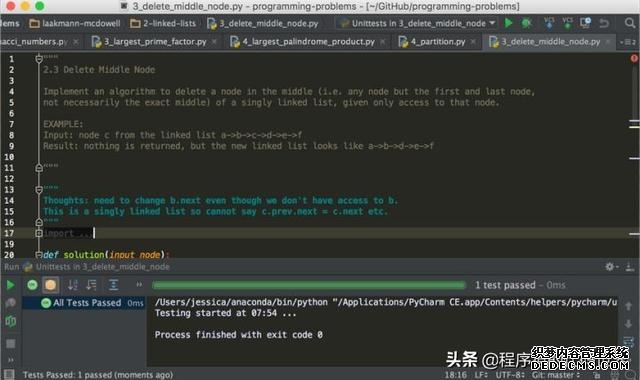
Task: Expand the folded import block at line 17
Action: pos(39,233)
